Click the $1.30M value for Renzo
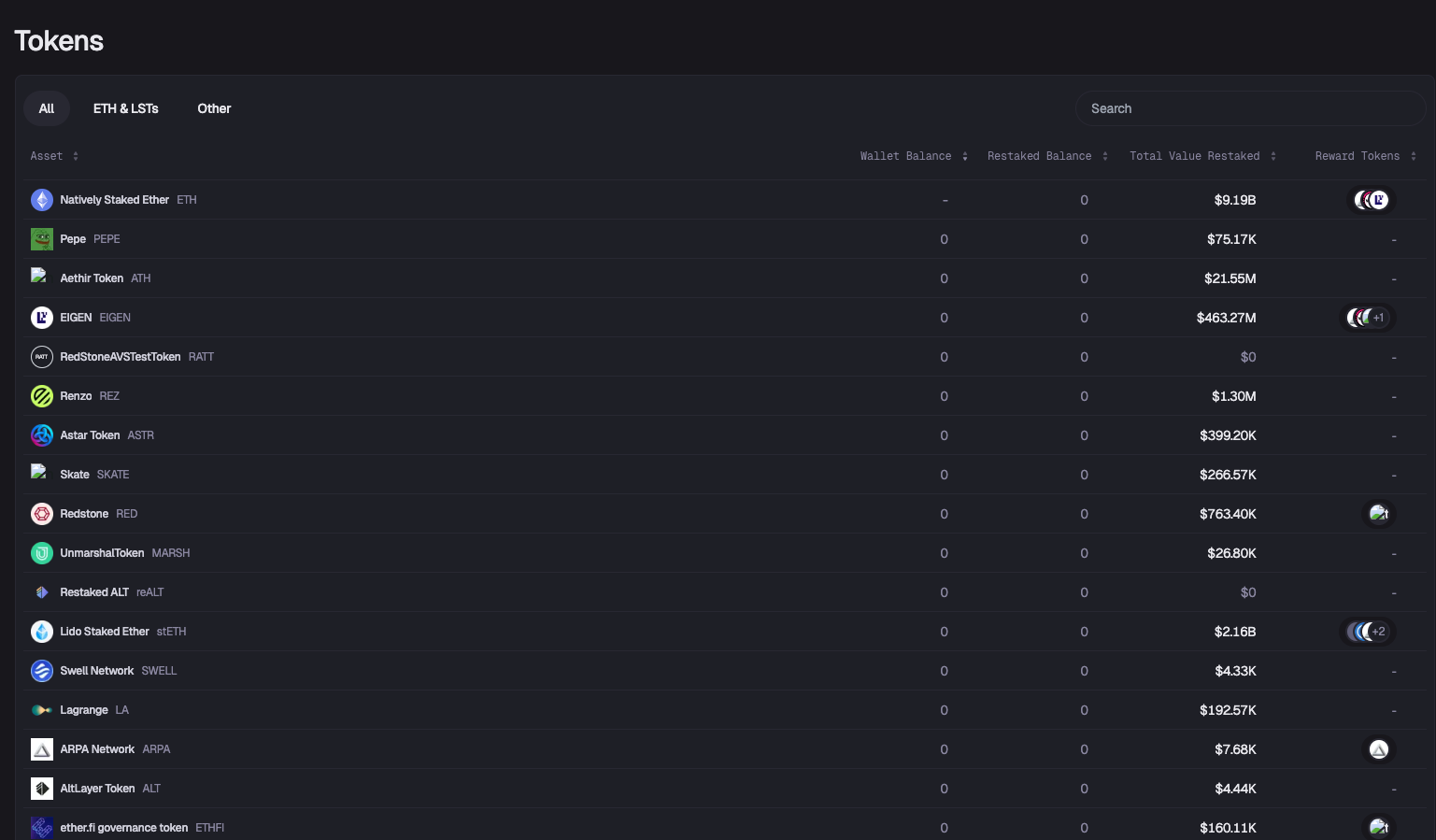The height and width of the screenshot is (840, 1436). tap(1234, 396)
